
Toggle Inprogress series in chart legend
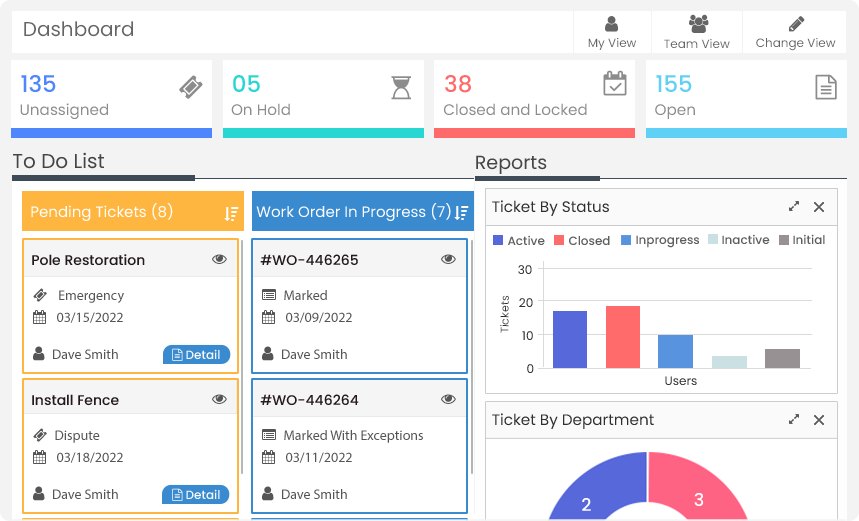click(660, 240)
